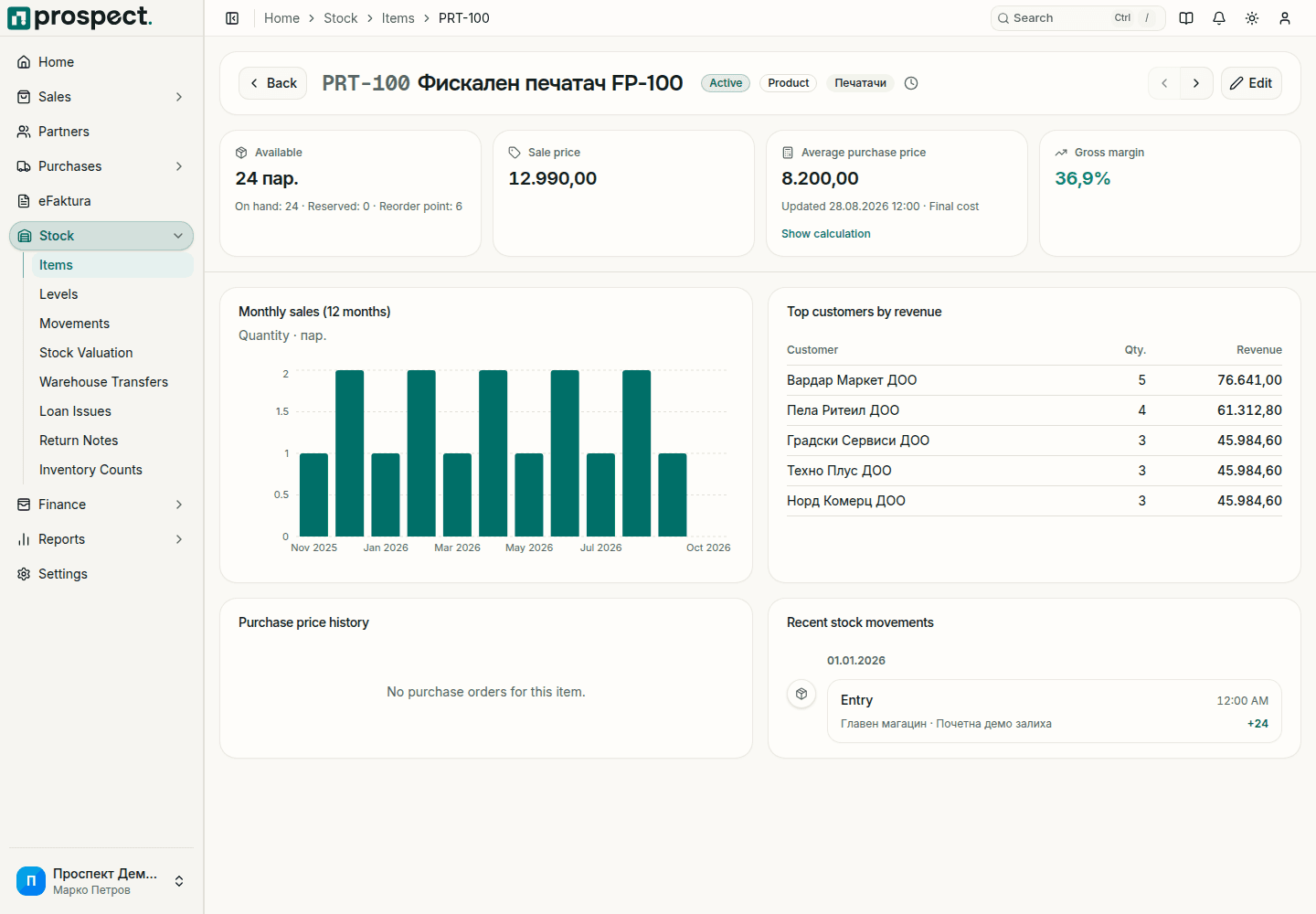Toggle the sidebar collapse icon
Viewport: 1316px width, 914px height.
click(x=232, y=18)
